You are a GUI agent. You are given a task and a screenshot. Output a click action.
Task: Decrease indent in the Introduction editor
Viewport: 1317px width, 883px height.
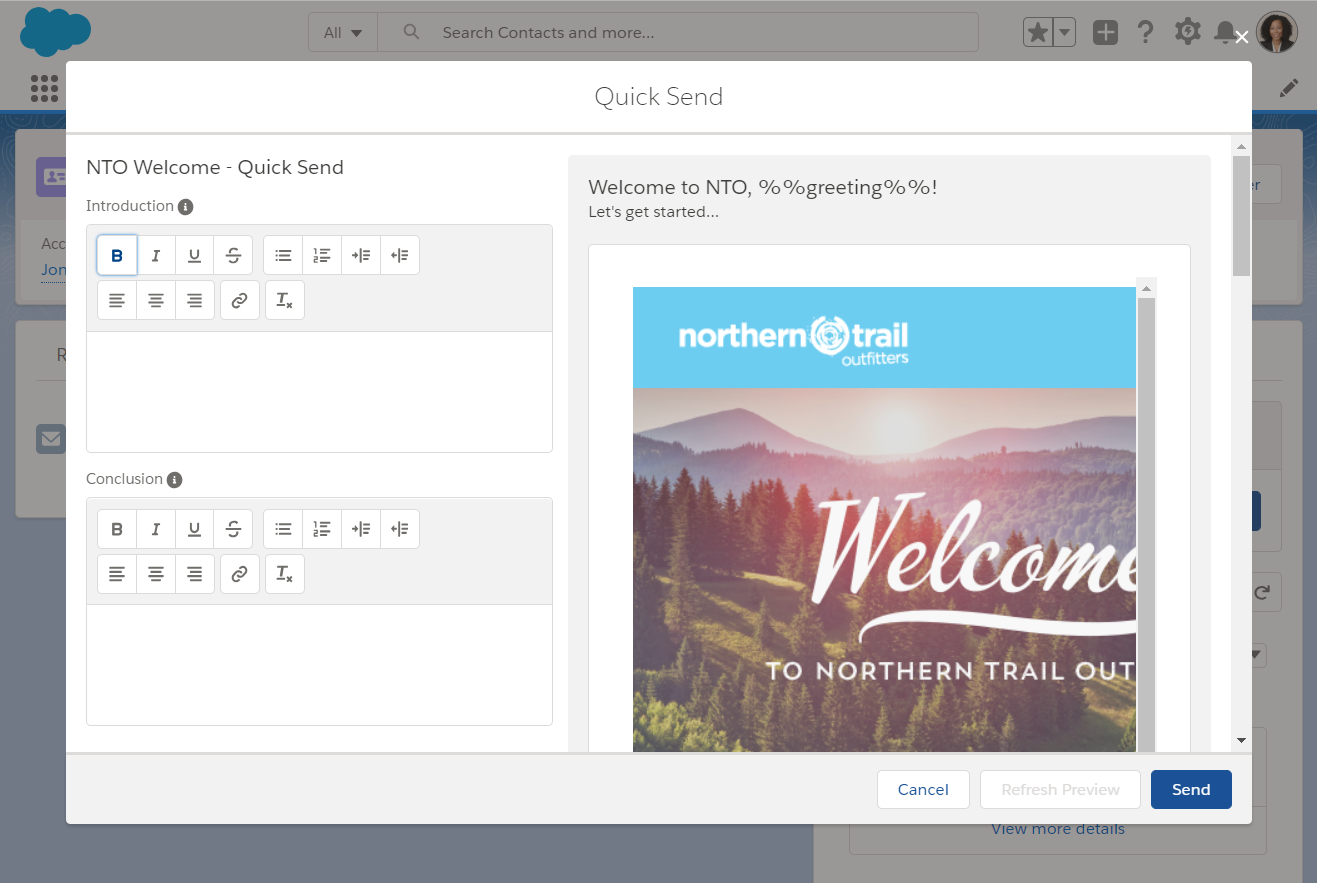point(400,255)
